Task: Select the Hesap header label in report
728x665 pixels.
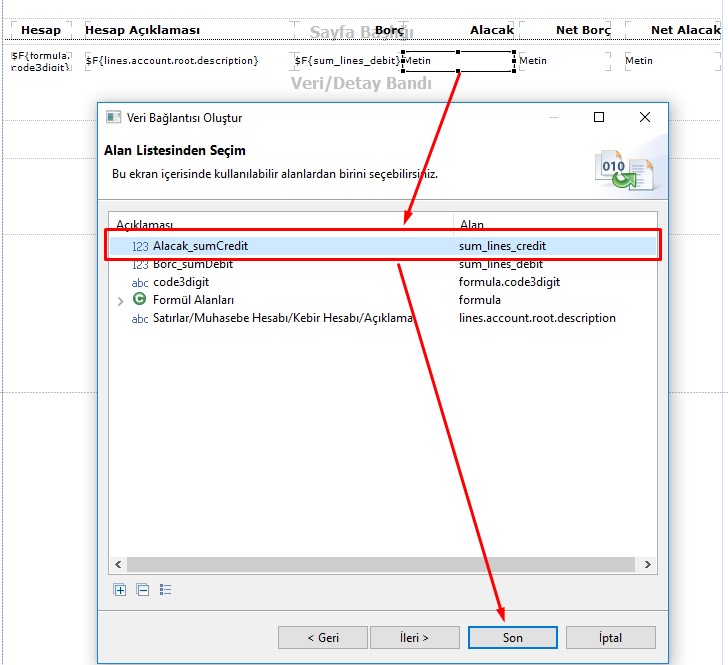Action: [41, 30]
